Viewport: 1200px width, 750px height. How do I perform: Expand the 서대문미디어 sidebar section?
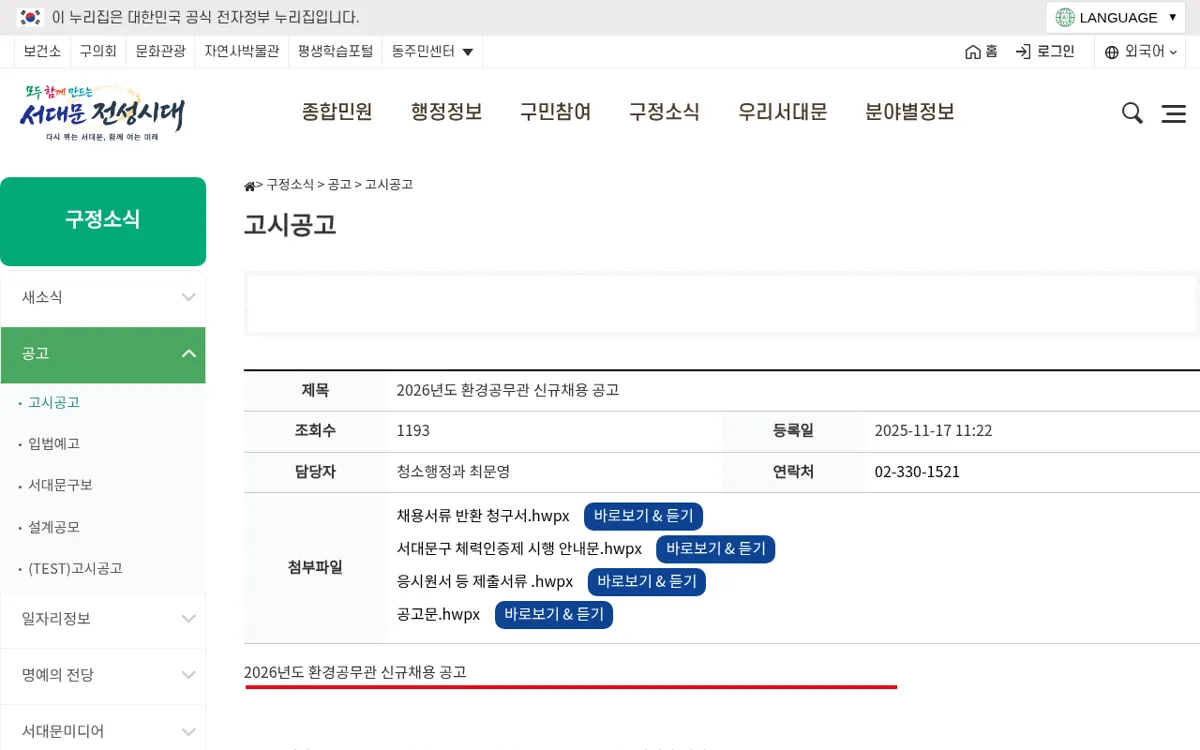tap(103, 731)
